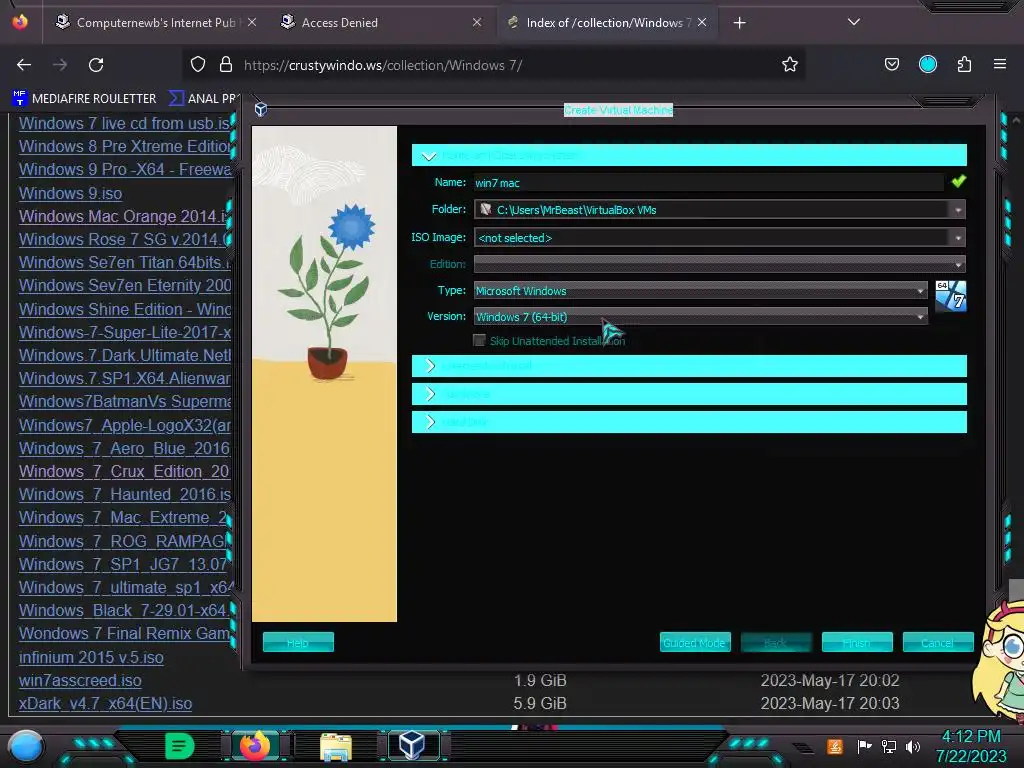1024x768 pixels.
Task: Collapse the Name and Operating System section
Action: click(x=689, y=155)
